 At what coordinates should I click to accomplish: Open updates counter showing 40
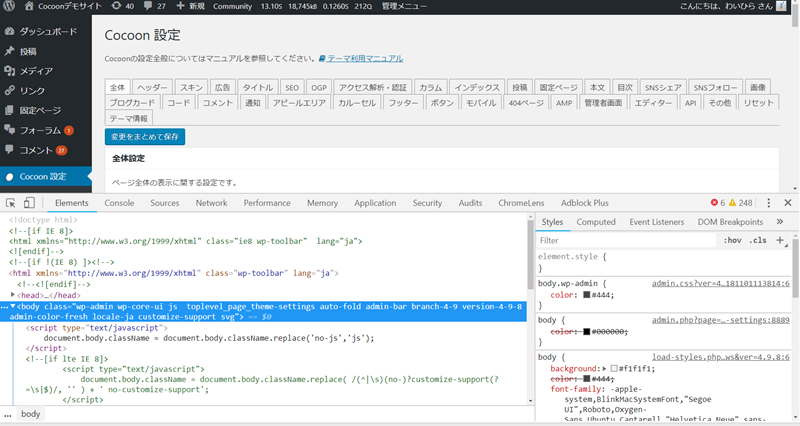point(122,6)
